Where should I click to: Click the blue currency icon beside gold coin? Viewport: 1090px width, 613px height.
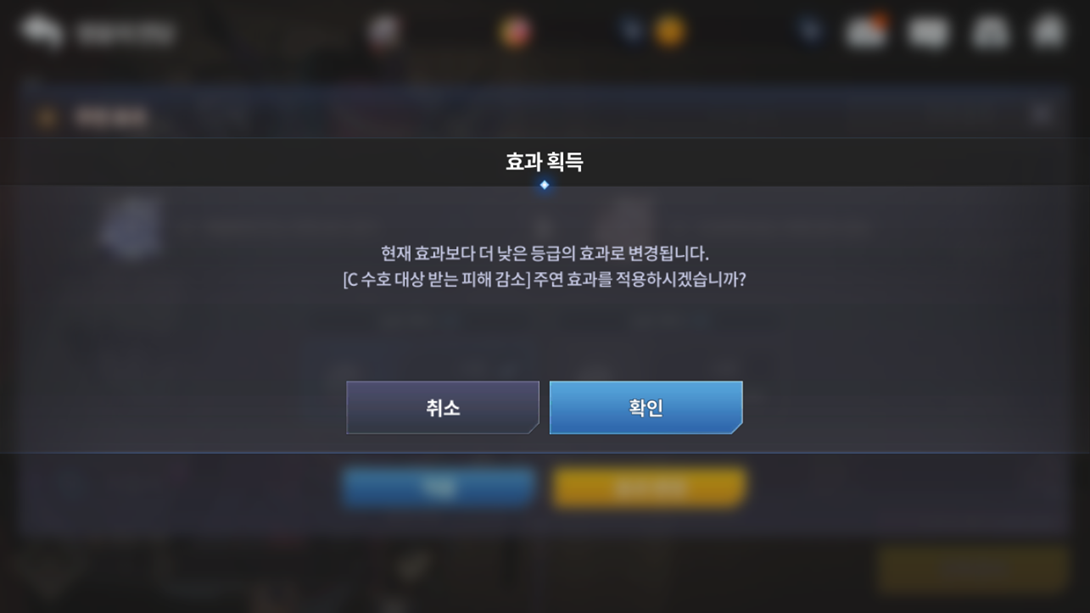point(632,30)
